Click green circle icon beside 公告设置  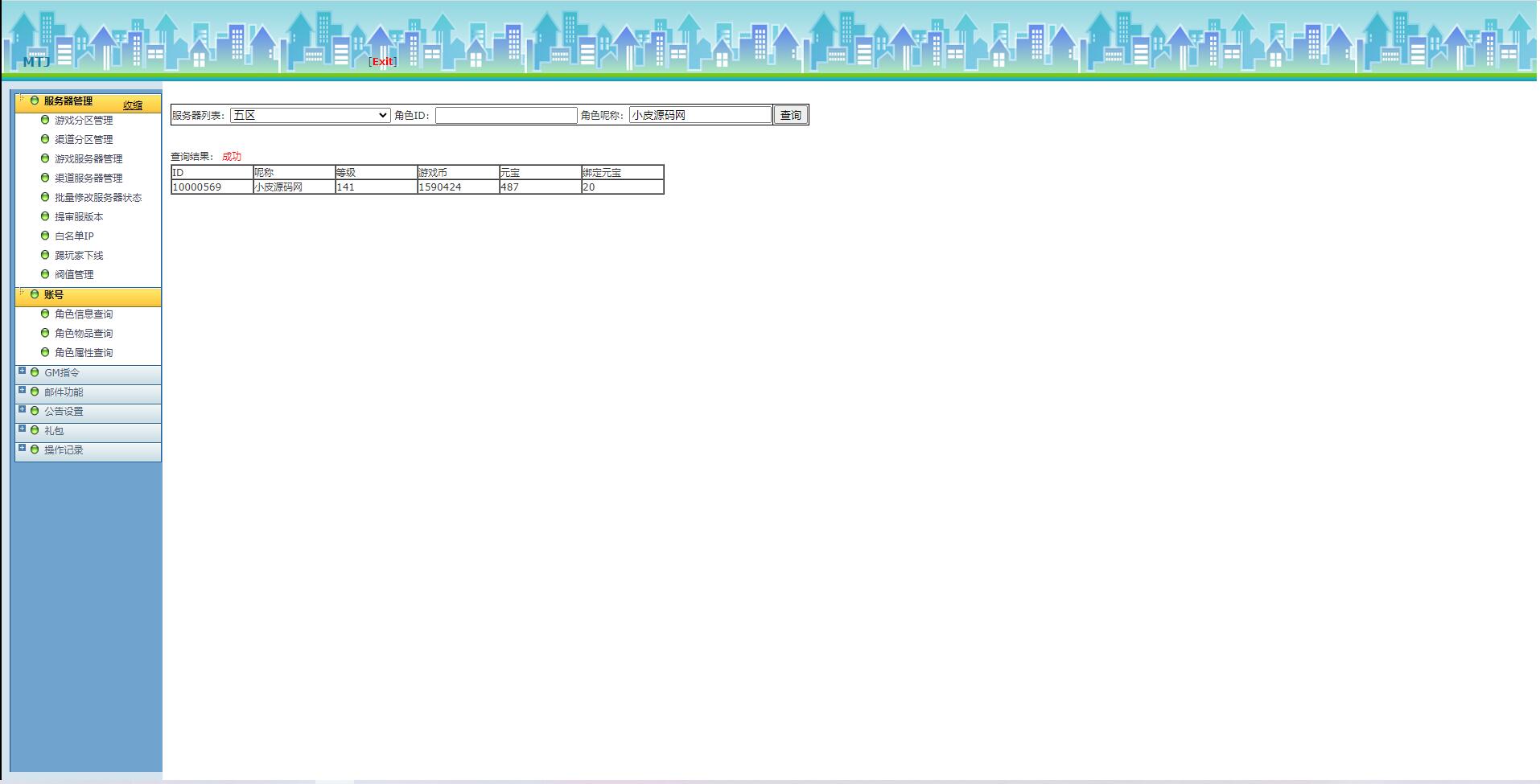click(x=35, y=411)
